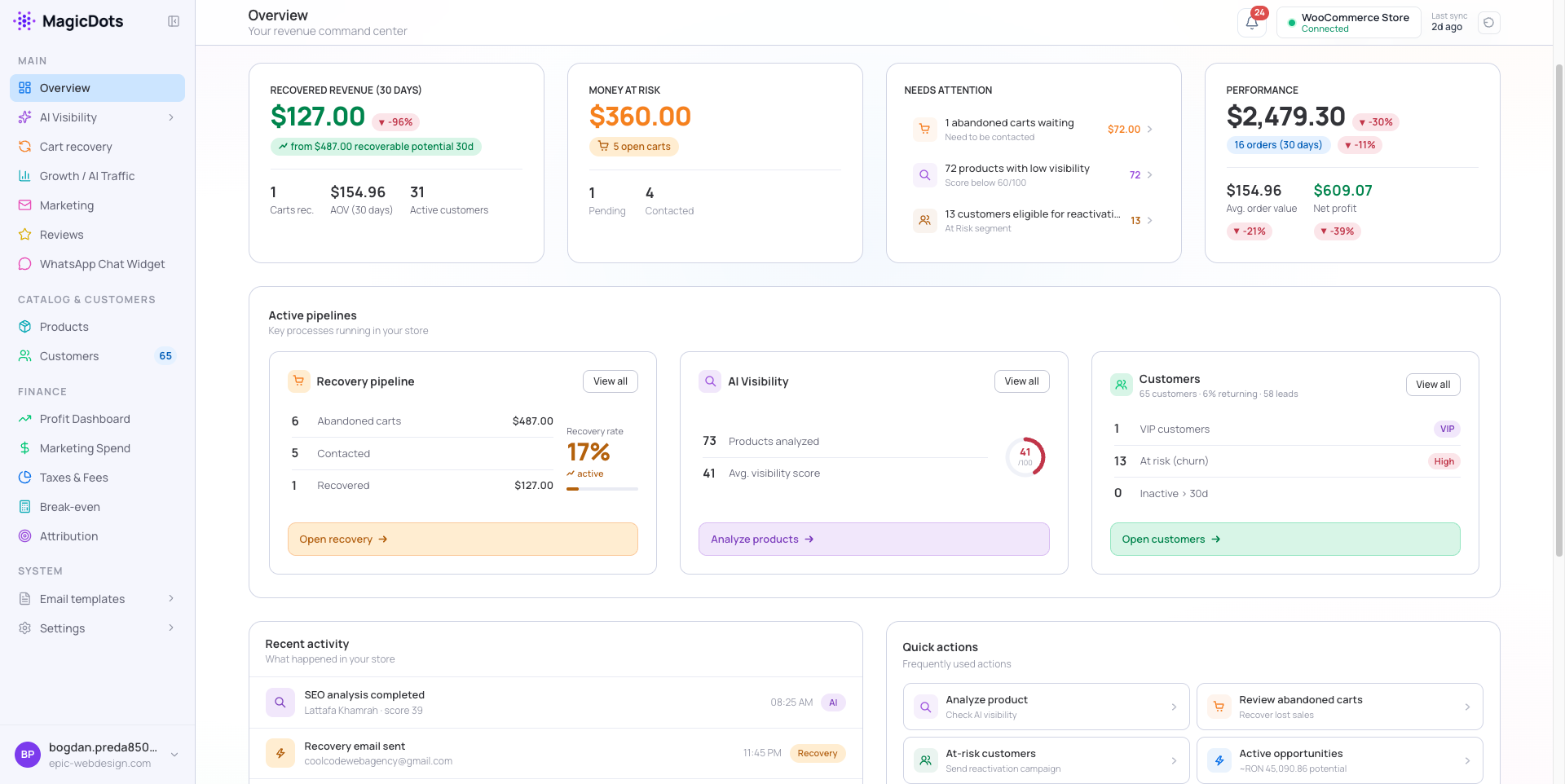Open Profit Dashboard in the sidebar
This screenshot has height=784, width=1565.
[97, 419]
